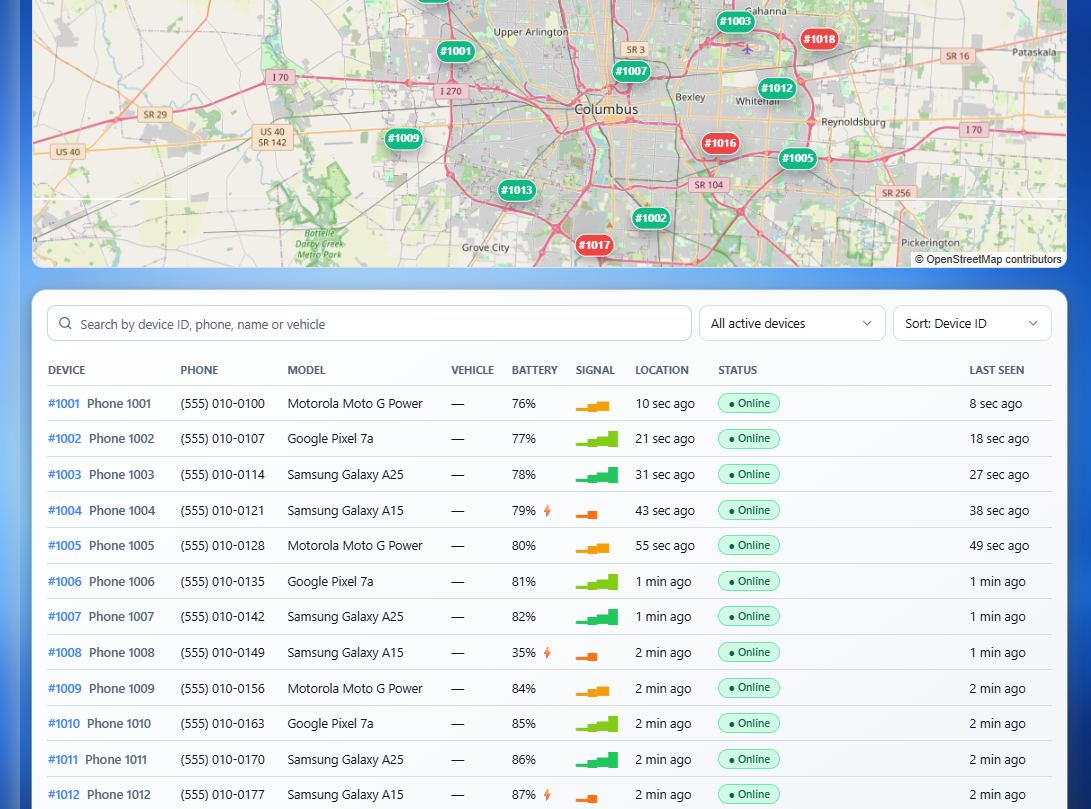Open device link #1008
The height and width of the screenshot is (809, 1091).
pos(65,652)
